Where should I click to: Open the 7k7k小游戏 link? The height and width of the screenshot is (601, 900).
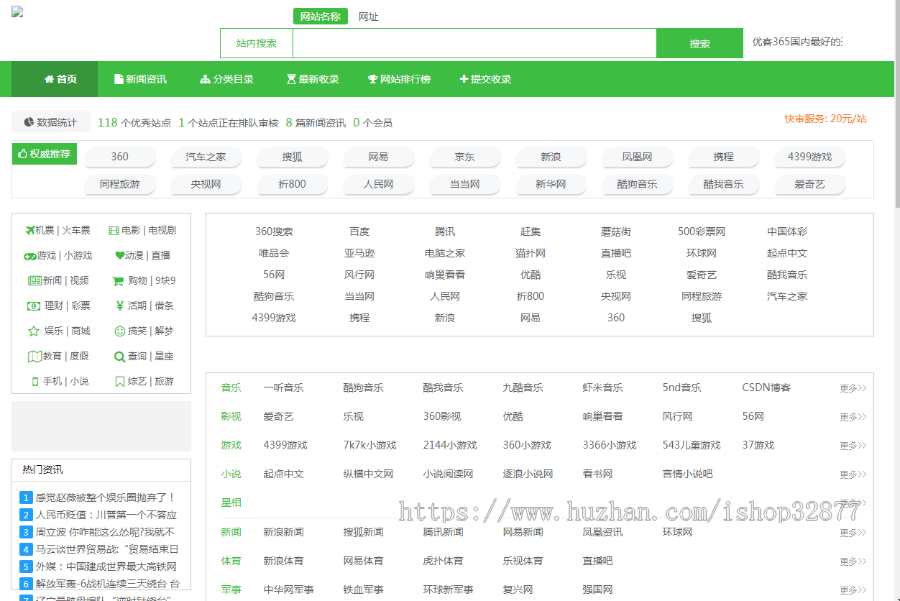point(370,445)
